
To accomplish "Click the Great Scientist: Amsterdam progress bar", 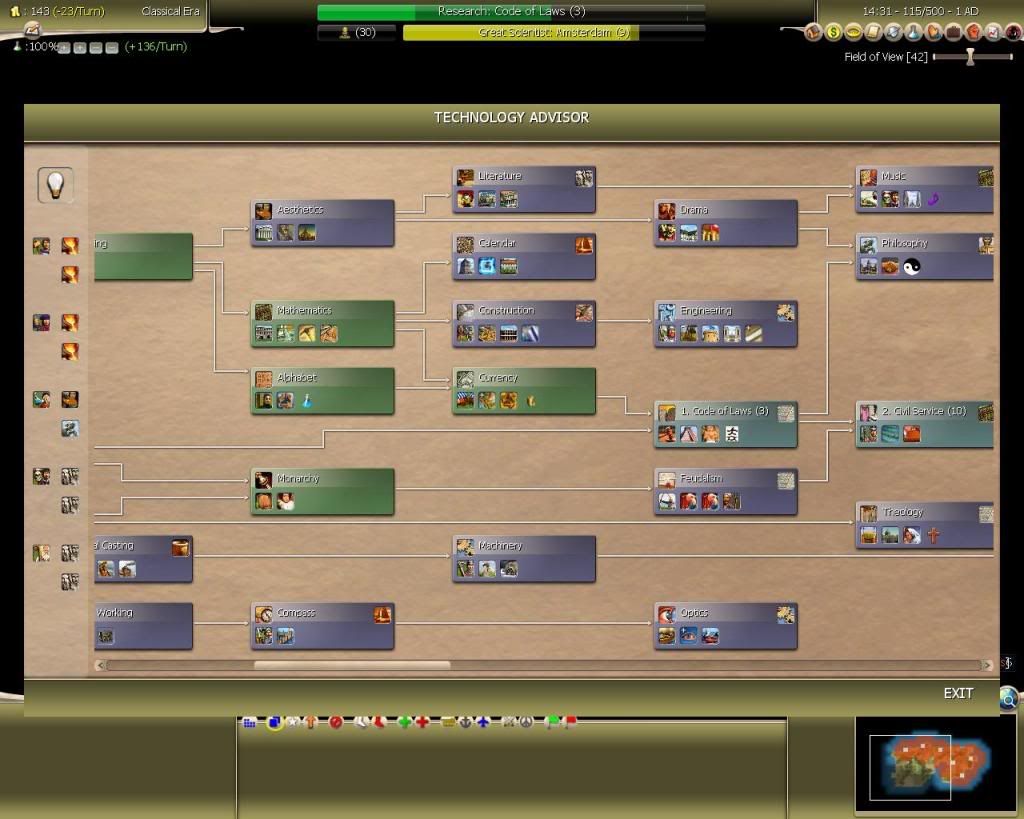I will (554, 33).
